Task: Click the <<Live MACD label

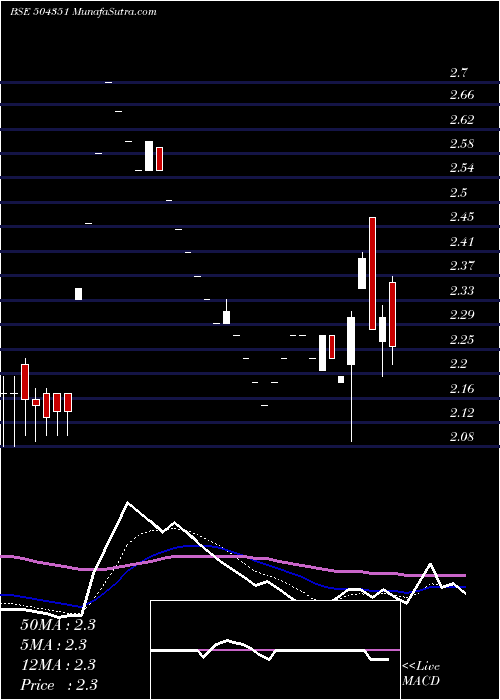Action: tap(421, 674)
